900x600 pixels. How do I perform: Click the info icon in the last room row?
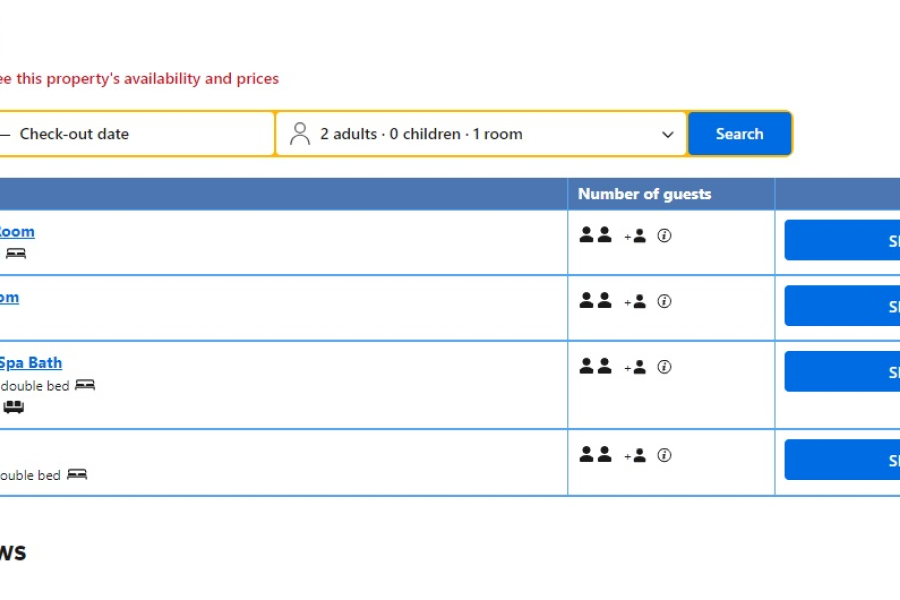click(x=664, y=455)
